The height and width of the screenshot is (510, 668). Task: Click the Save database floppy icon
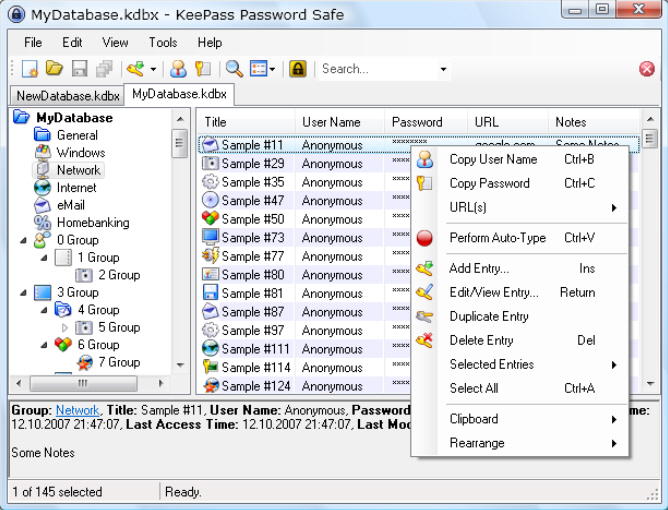click(x=79, y=69)
